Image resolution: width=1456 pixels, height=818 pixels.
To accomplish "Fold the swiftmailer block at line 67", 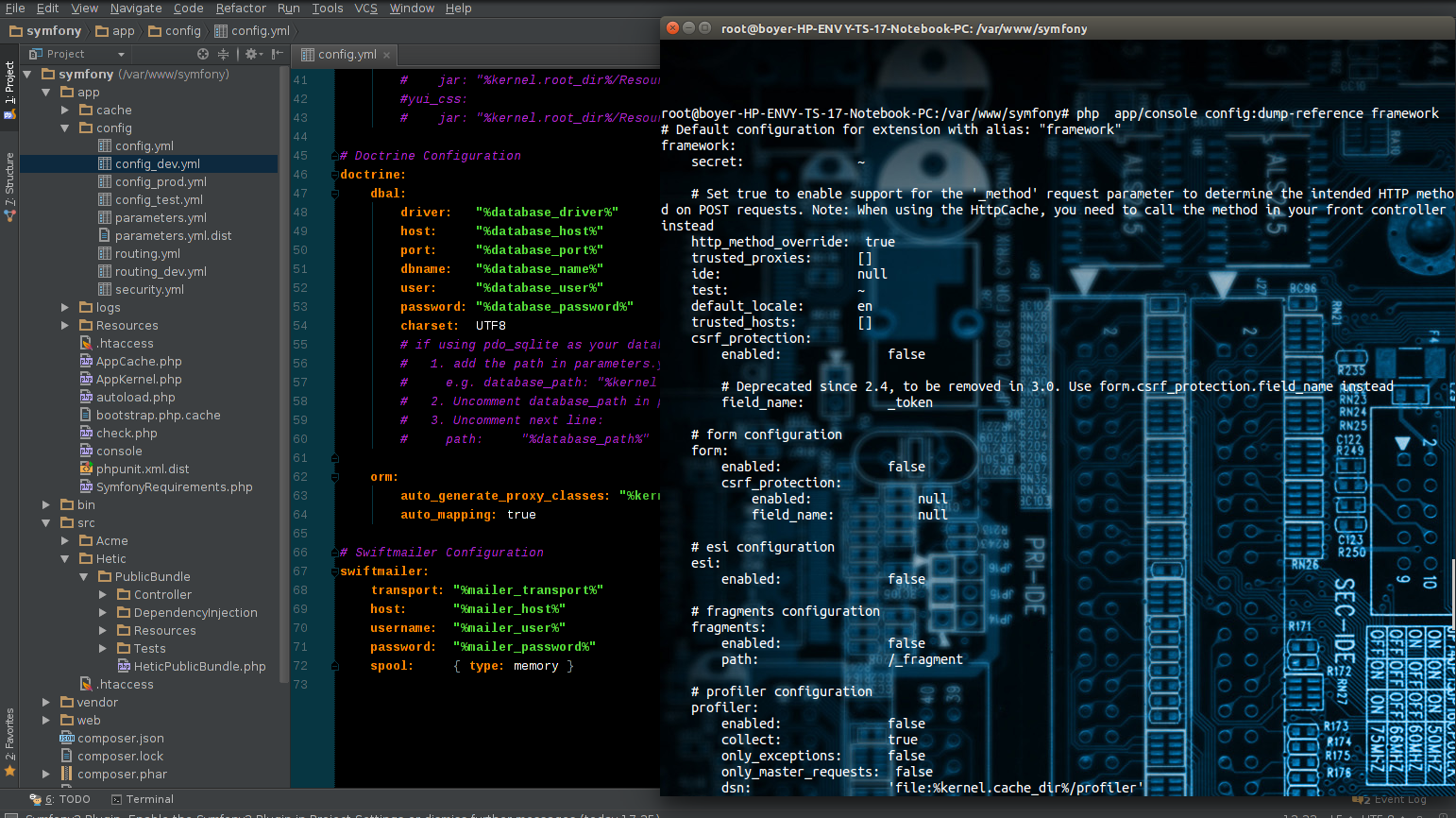I will [334, 571].
